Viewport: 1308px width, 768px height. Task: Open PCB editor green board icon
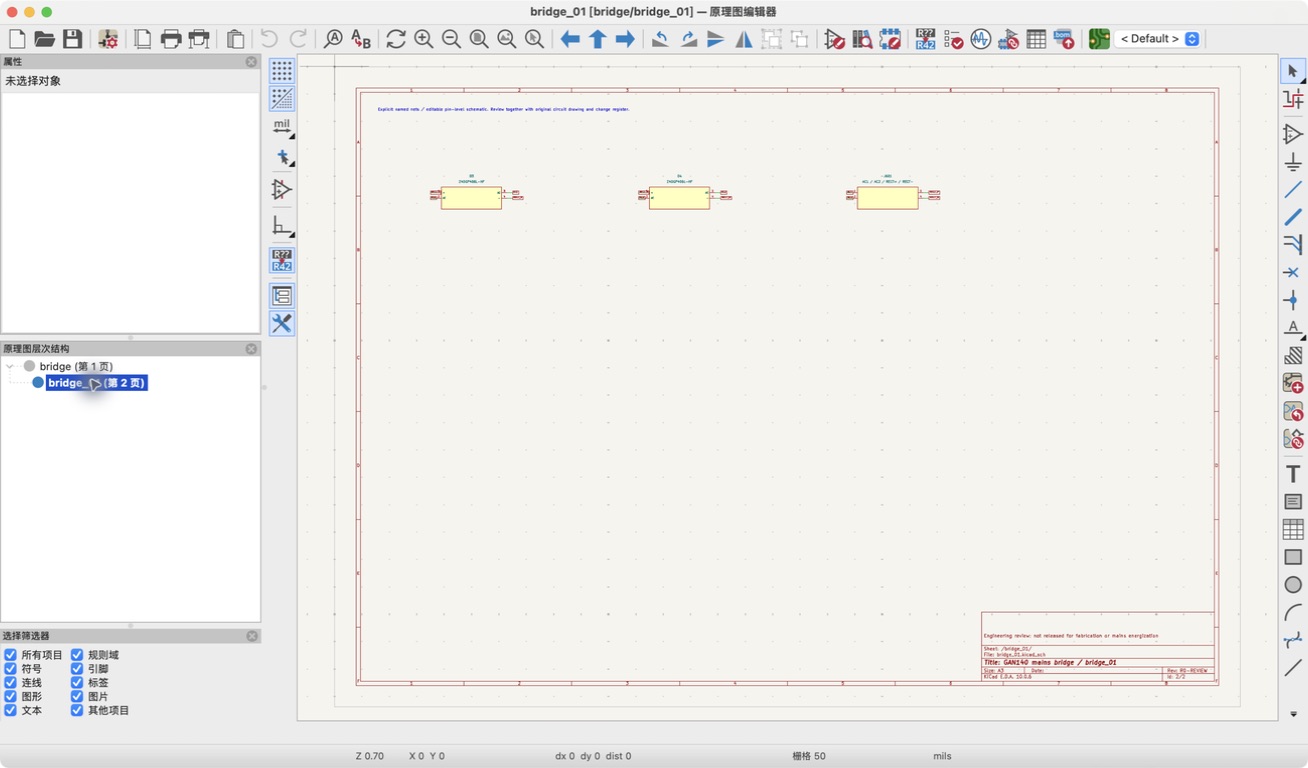pyautogui.click(x=1099, y=39)
